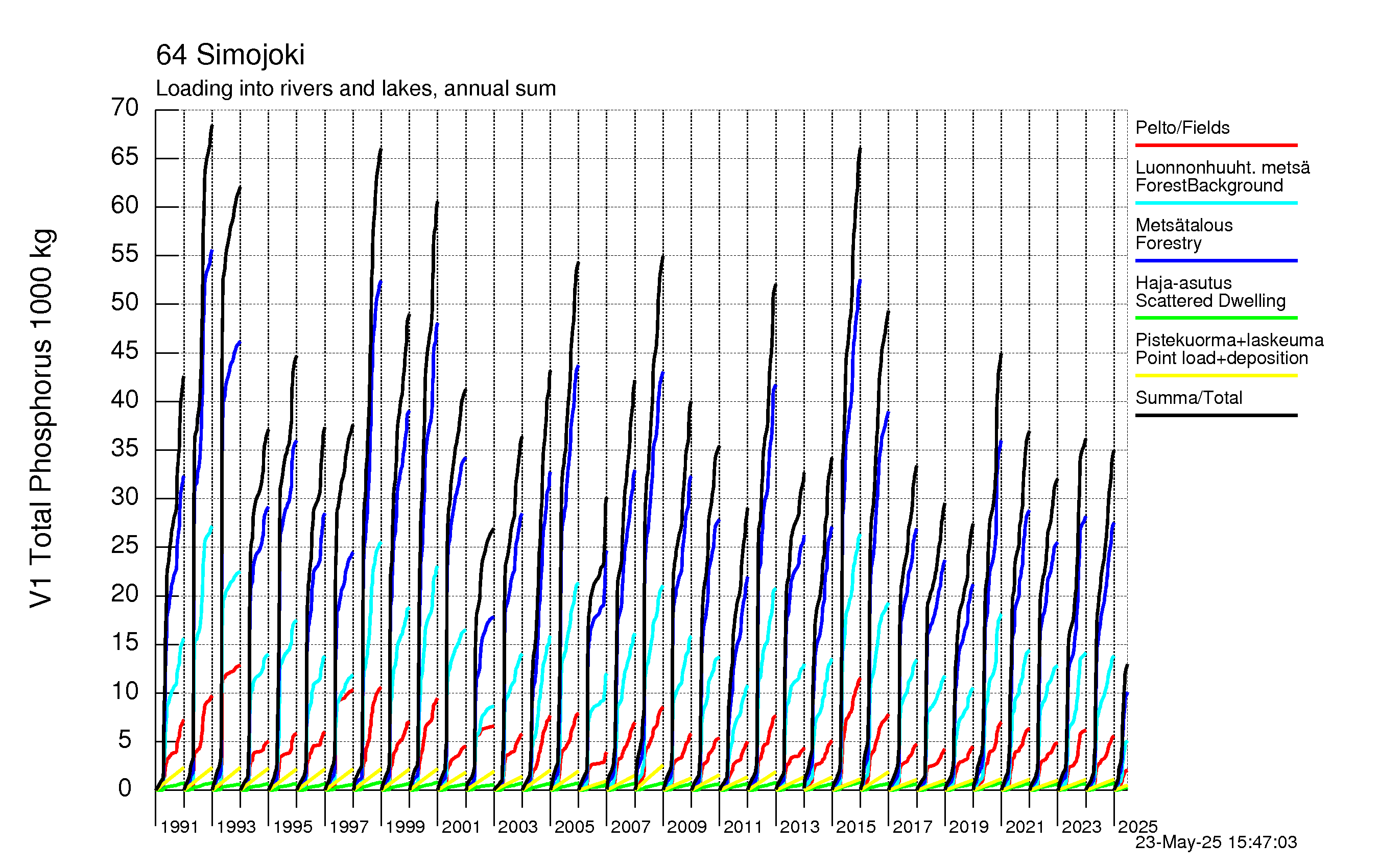Click the y-axis value 50

125,303
